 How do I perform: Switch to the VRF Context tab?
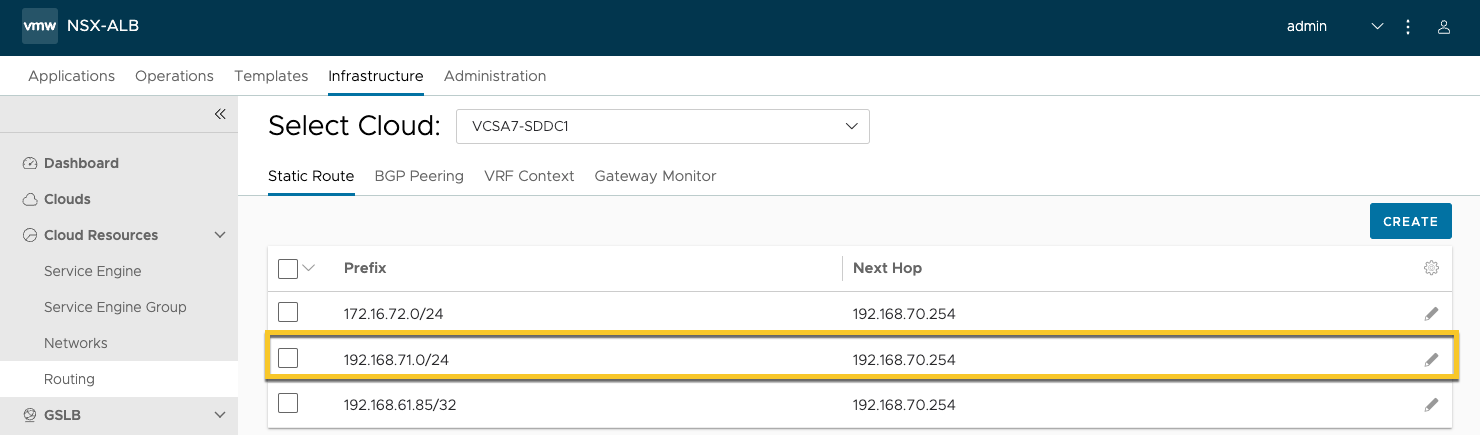coord(529,176)
